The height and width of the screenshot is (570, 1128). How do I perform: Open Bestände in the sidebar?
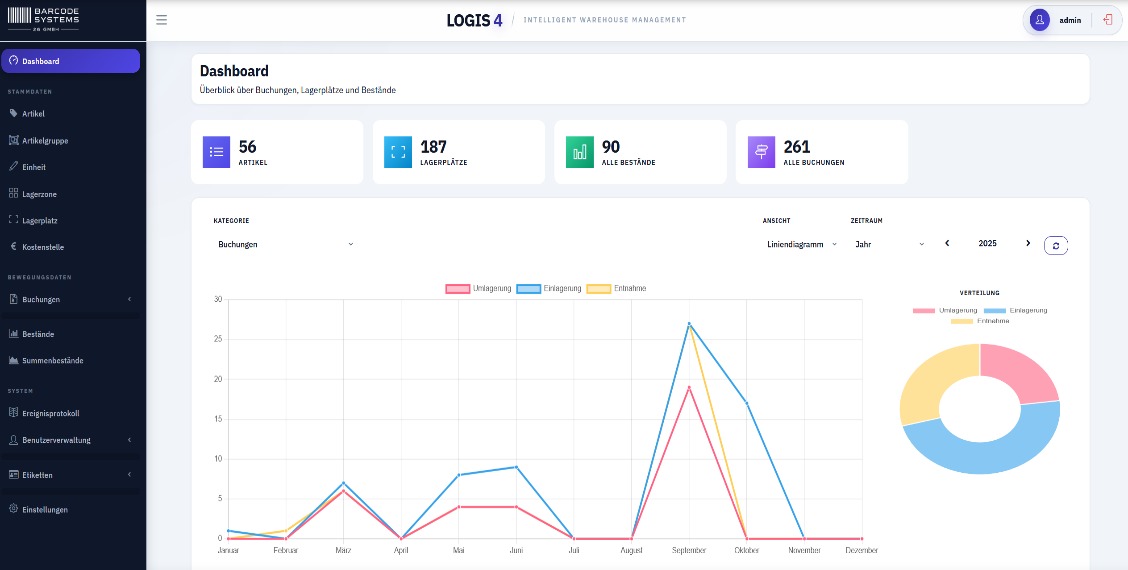(38, 334)
